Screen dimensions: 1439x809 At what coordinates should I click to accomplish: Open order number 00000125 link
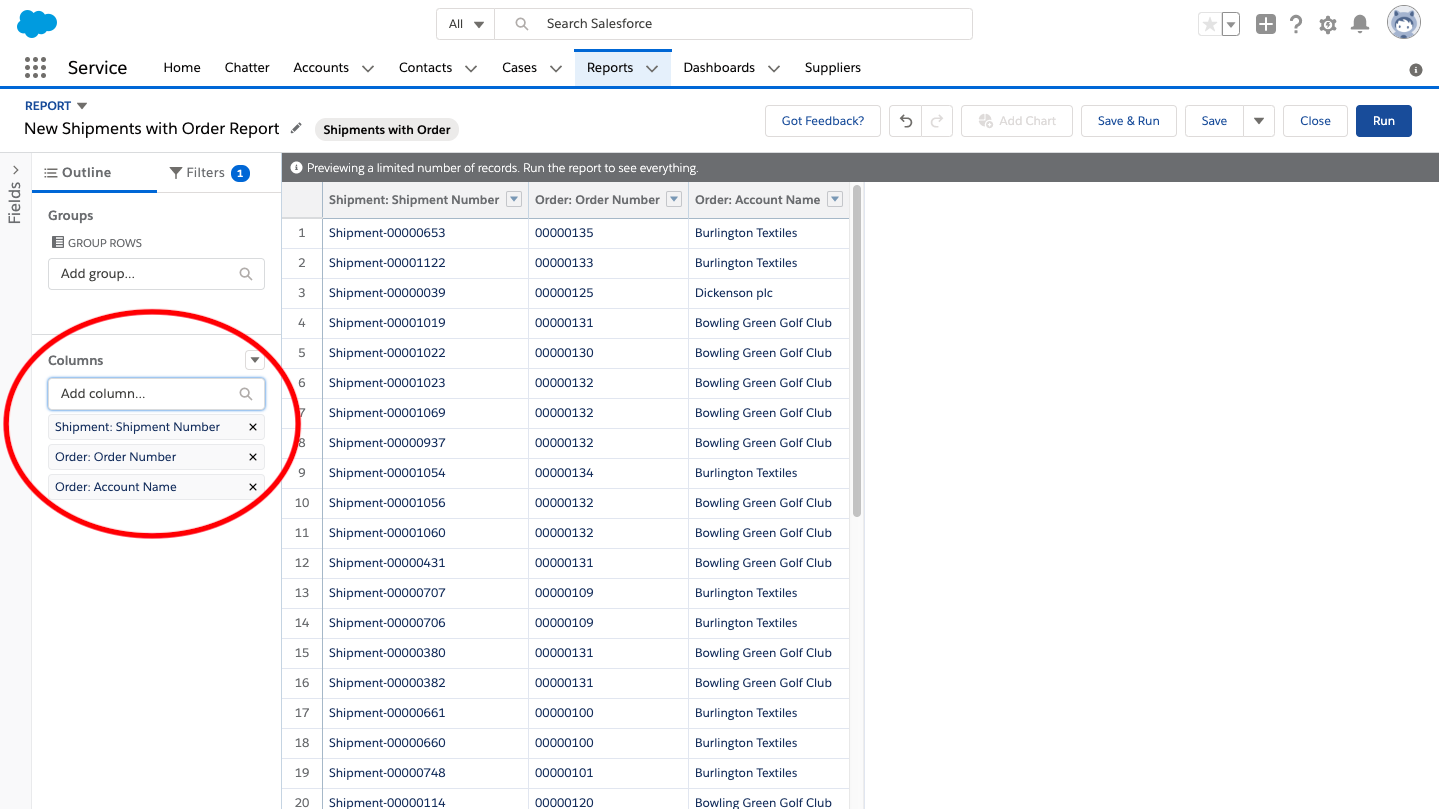564,293
